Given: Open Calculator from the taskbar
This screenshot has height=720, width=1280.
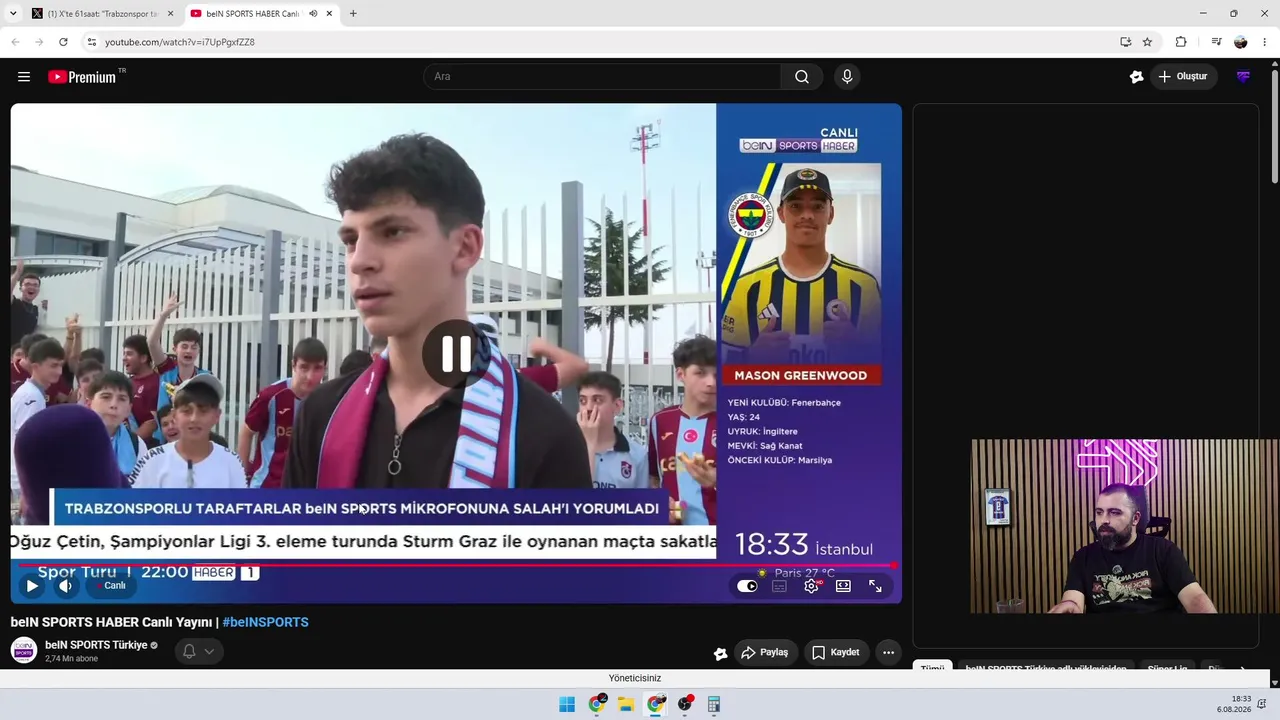Looking at the screenshot, I should tap(714, 704).
